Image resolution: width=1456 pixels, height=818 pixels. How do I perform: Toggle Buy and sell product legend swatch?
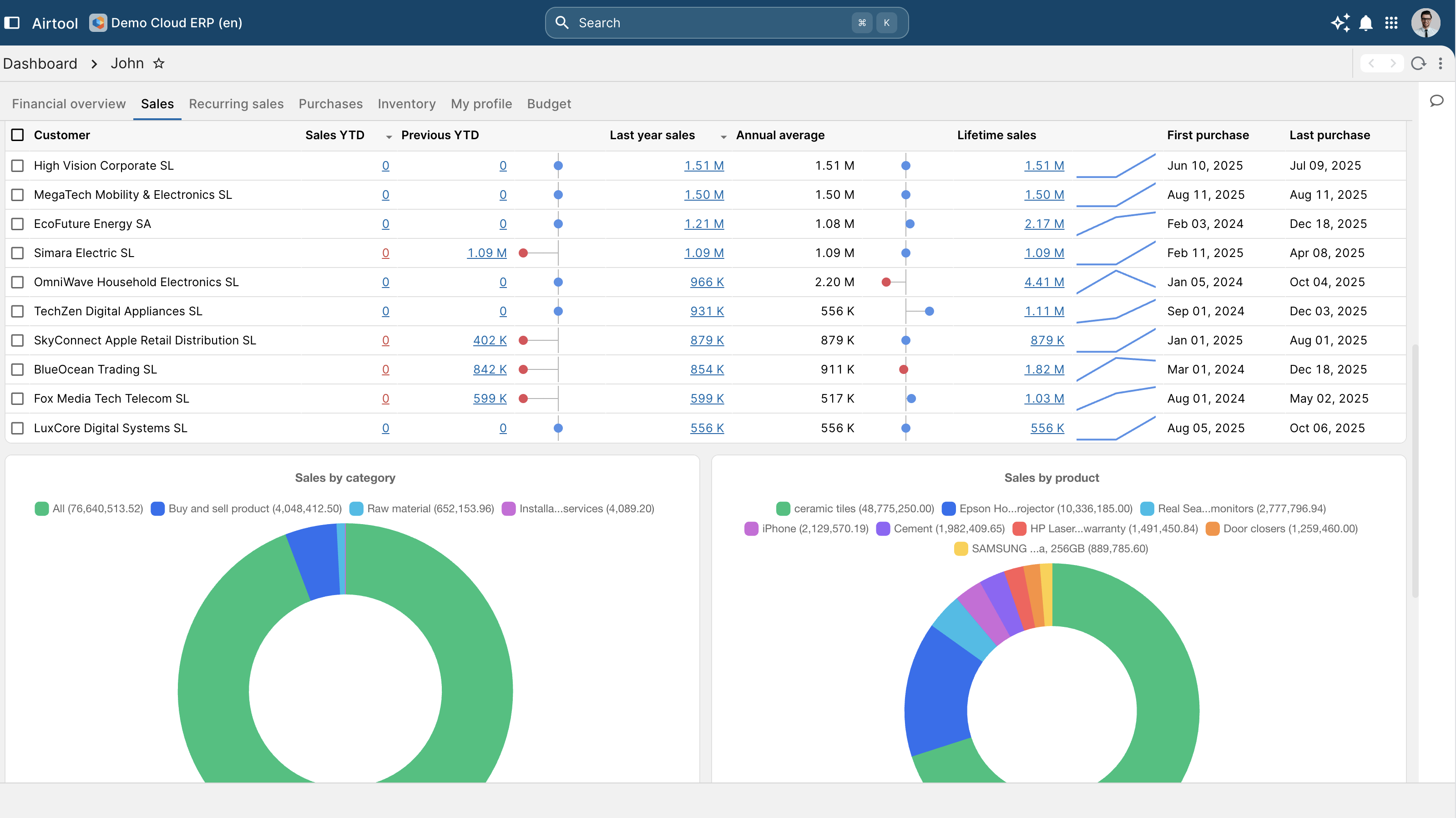click(158, 509)
